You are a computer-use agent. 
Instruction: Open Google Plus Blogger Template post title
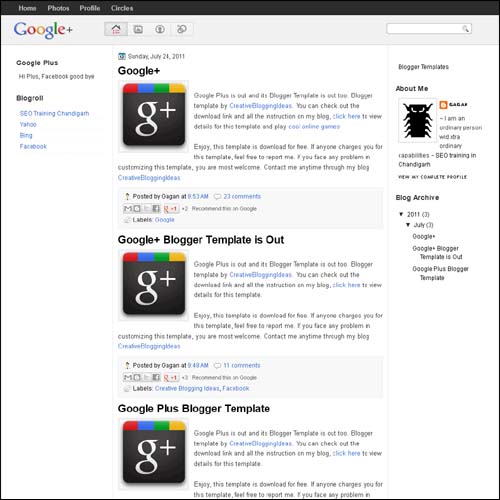[x=194, y=408]
